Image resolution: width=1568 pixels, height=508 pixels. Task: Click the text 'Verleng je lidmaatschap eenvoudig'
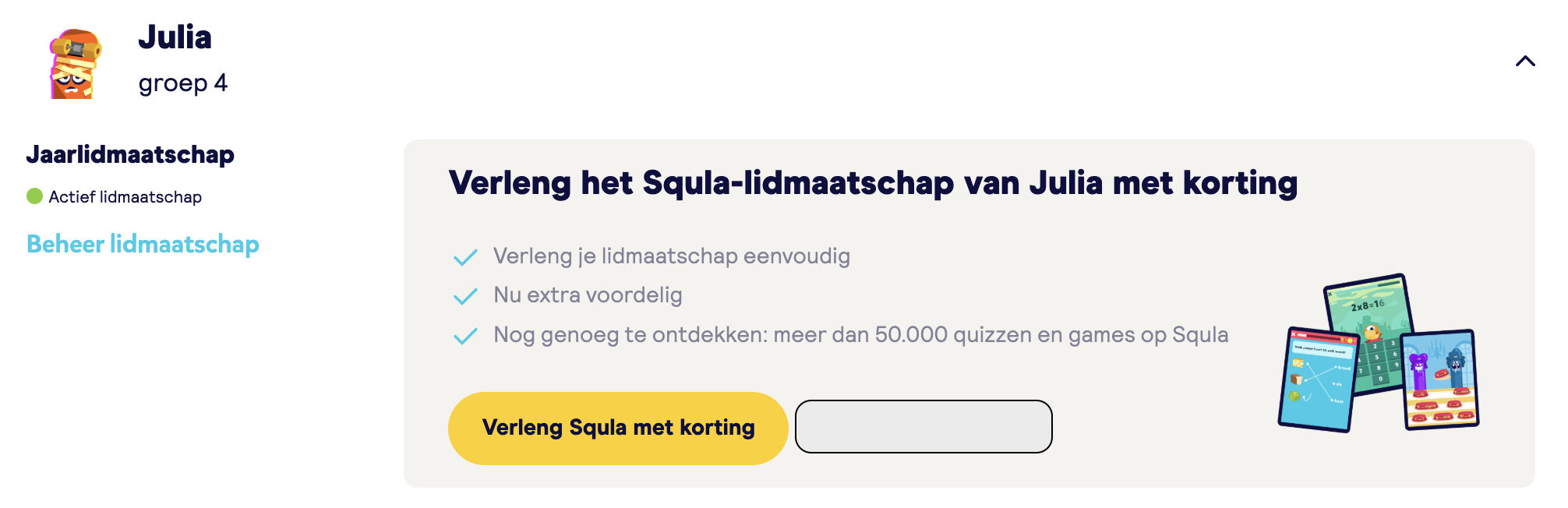click(x=671, y=256)
